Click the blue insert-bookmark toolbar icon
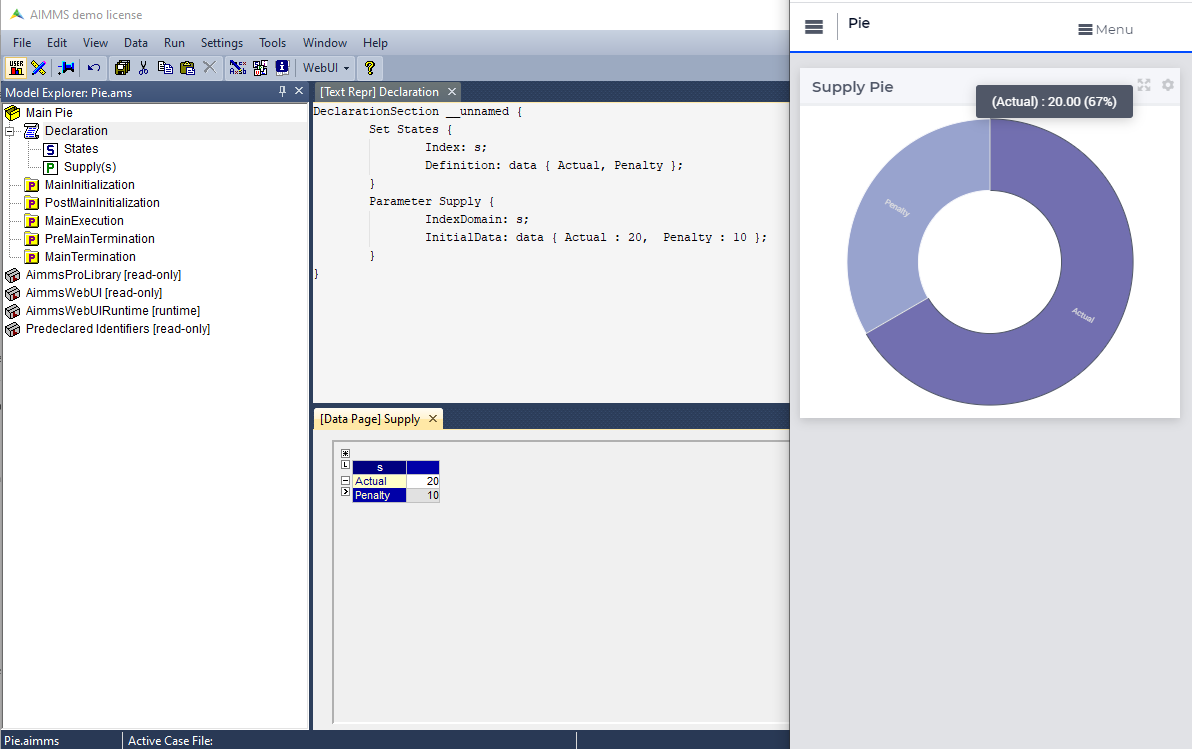 click(66, 68)
